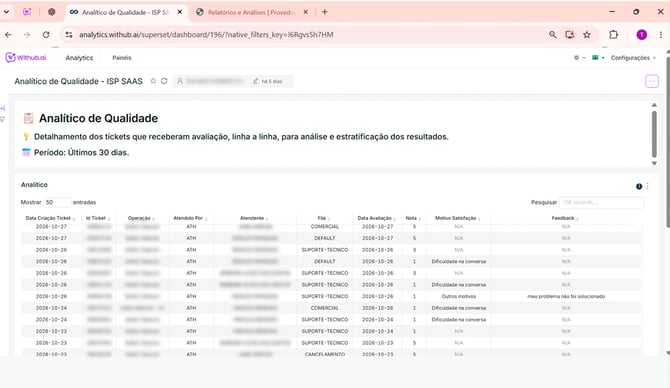Expand the filter sidebar arrow on left edge

3,108
